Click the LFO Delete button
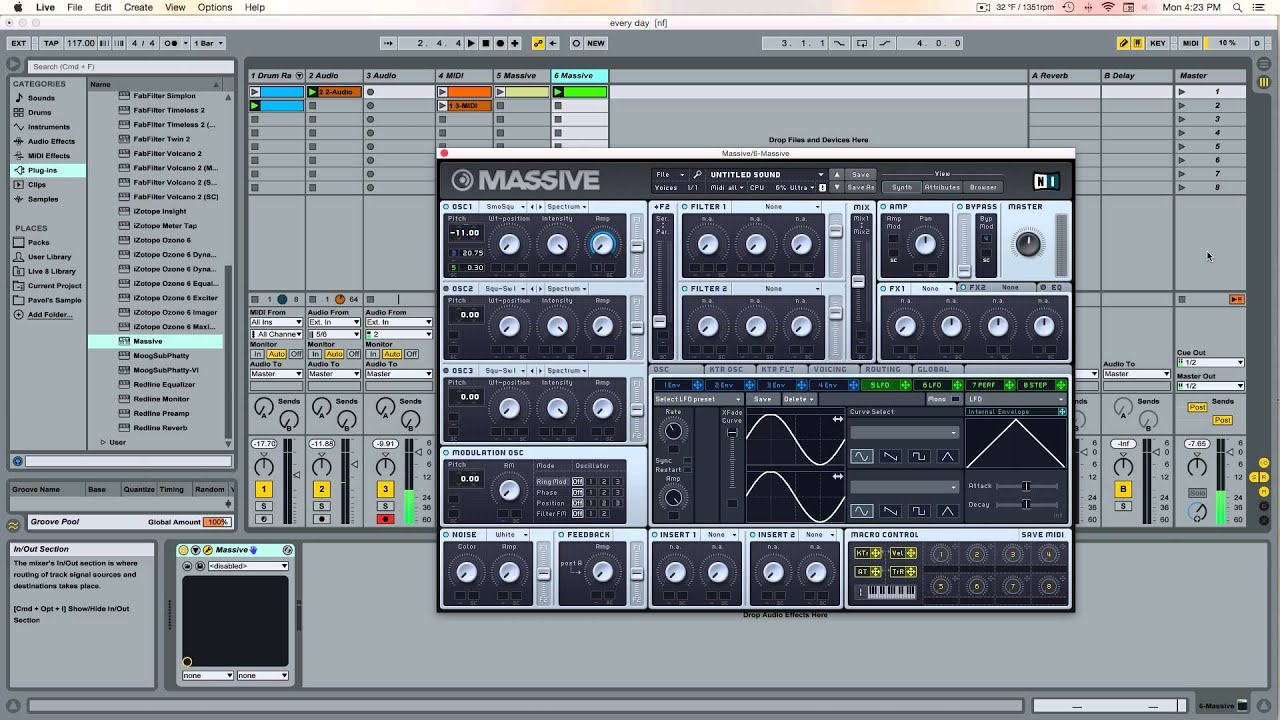 [x=798, y=399]
